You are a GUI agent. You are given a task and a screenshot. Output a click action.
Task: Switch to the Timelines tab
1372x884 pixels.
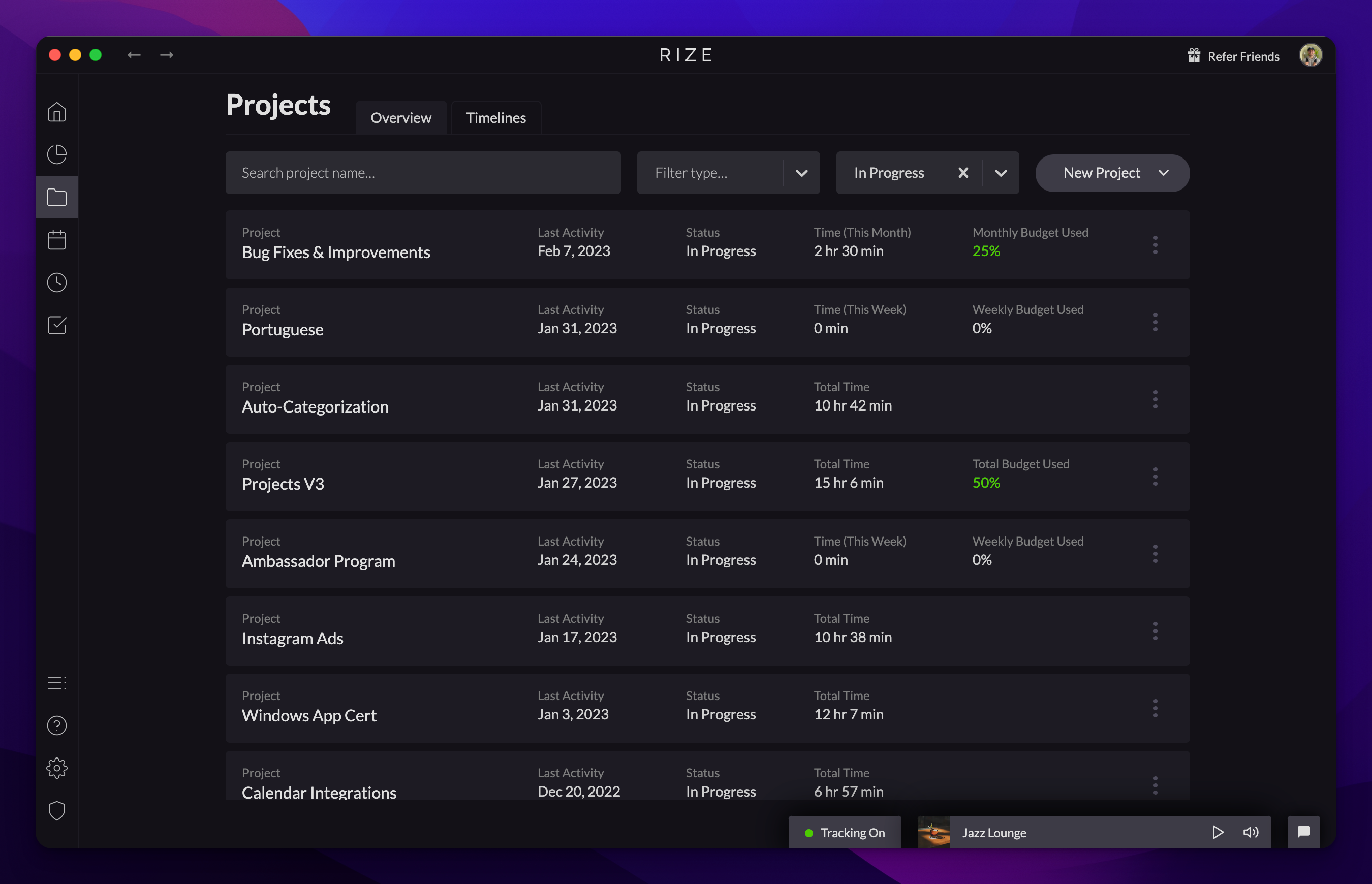[496, 118]
